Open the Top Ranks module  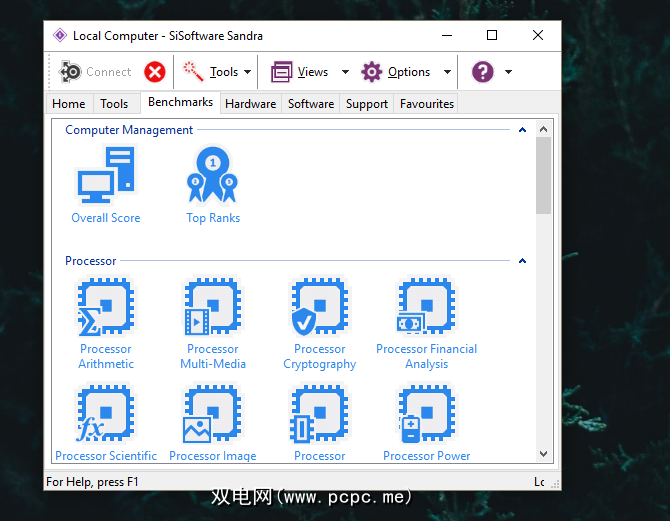point(213,185)
